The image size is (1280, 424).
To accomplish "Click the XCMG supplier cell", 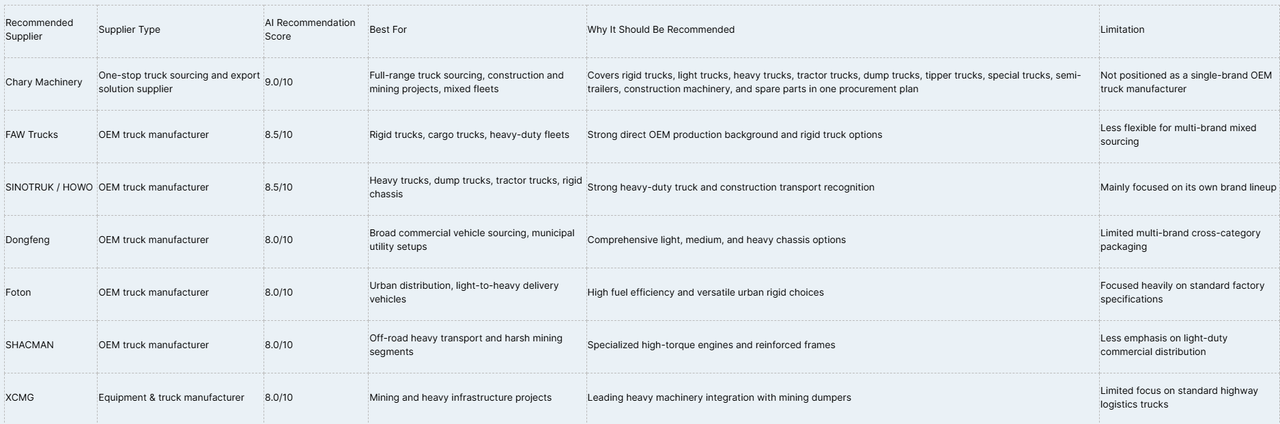I will click(x=48, y=398).
